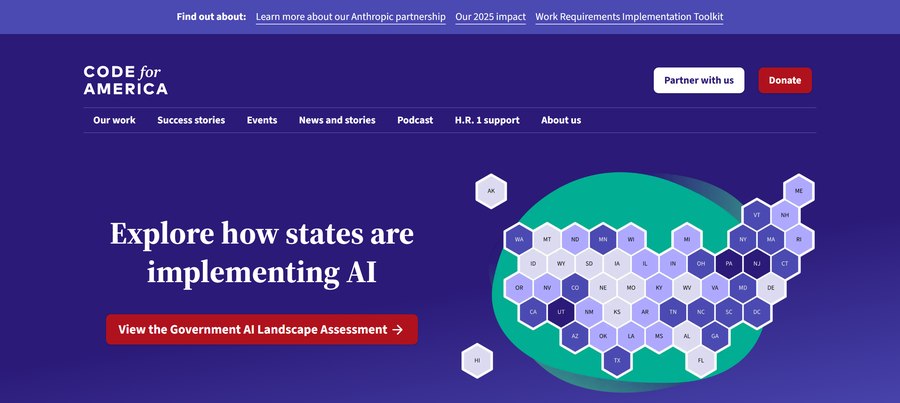Open the Events page
Image resolution: width=900 pixels, height=403 pixels.
[x=262, y=120]
